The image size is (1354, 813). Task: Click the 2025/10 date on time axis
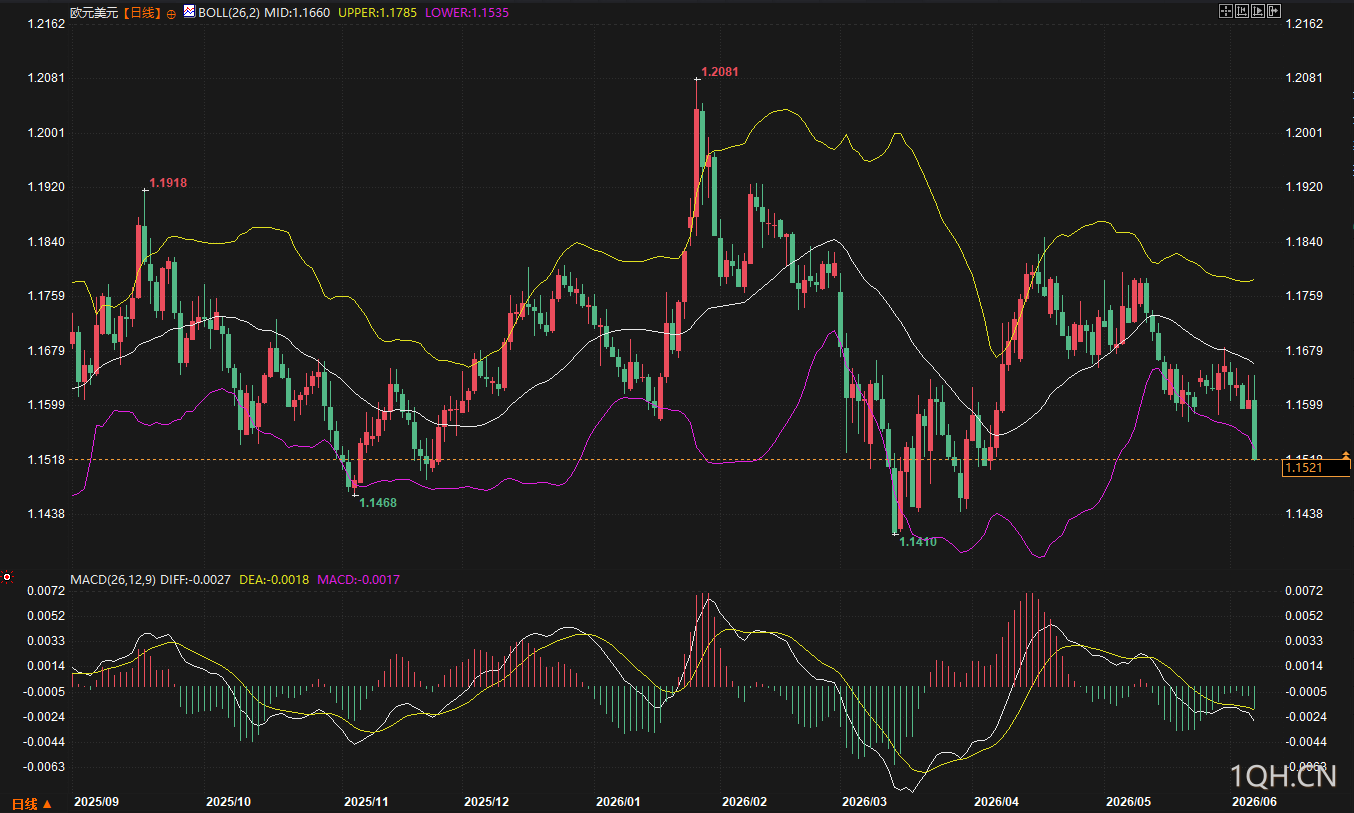228,802
